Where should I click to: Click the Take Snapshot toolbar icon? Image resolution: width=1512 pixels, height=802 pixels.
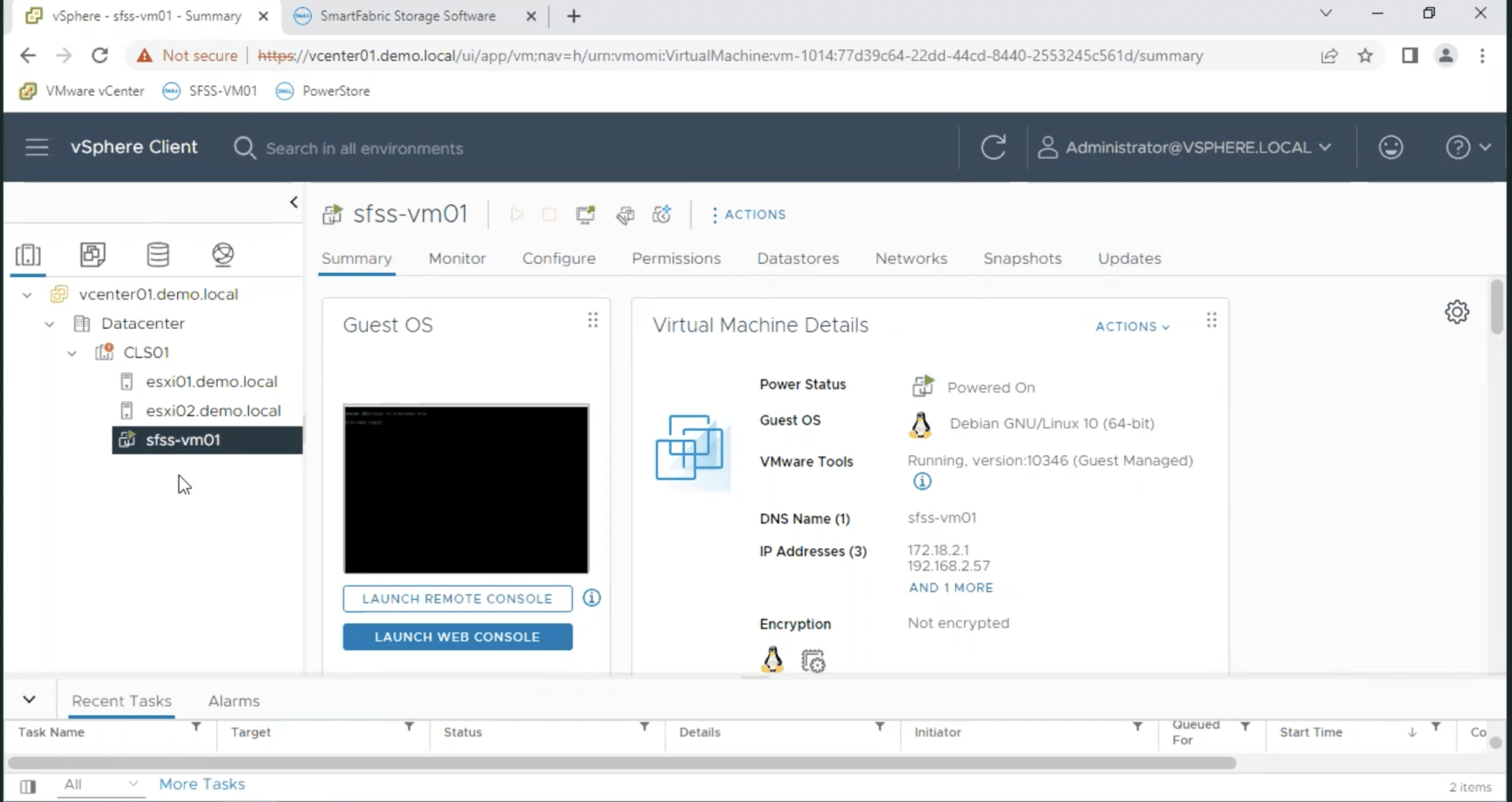pos(661,214)
